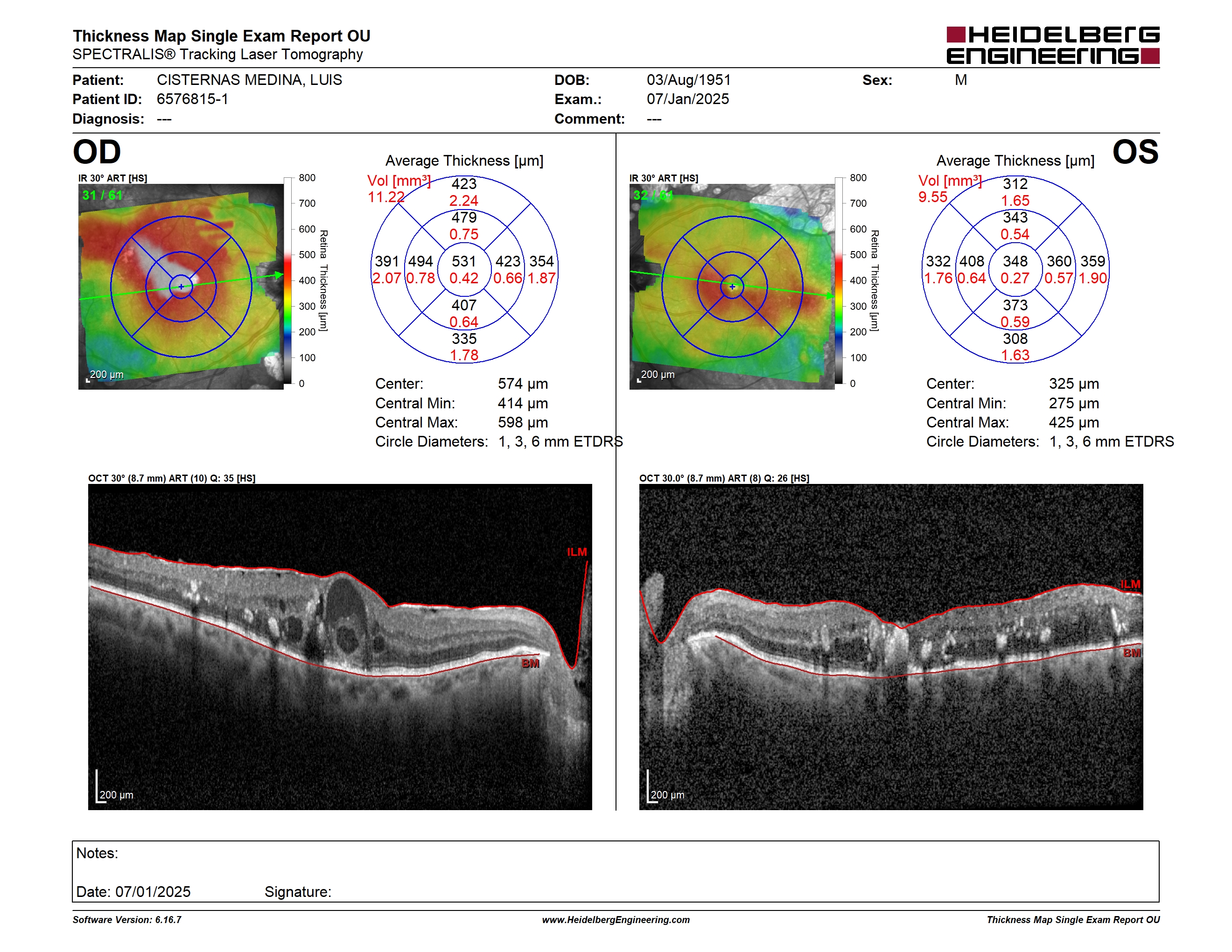
Task: Click OS inner inferior value 373
Action: 1015,305
